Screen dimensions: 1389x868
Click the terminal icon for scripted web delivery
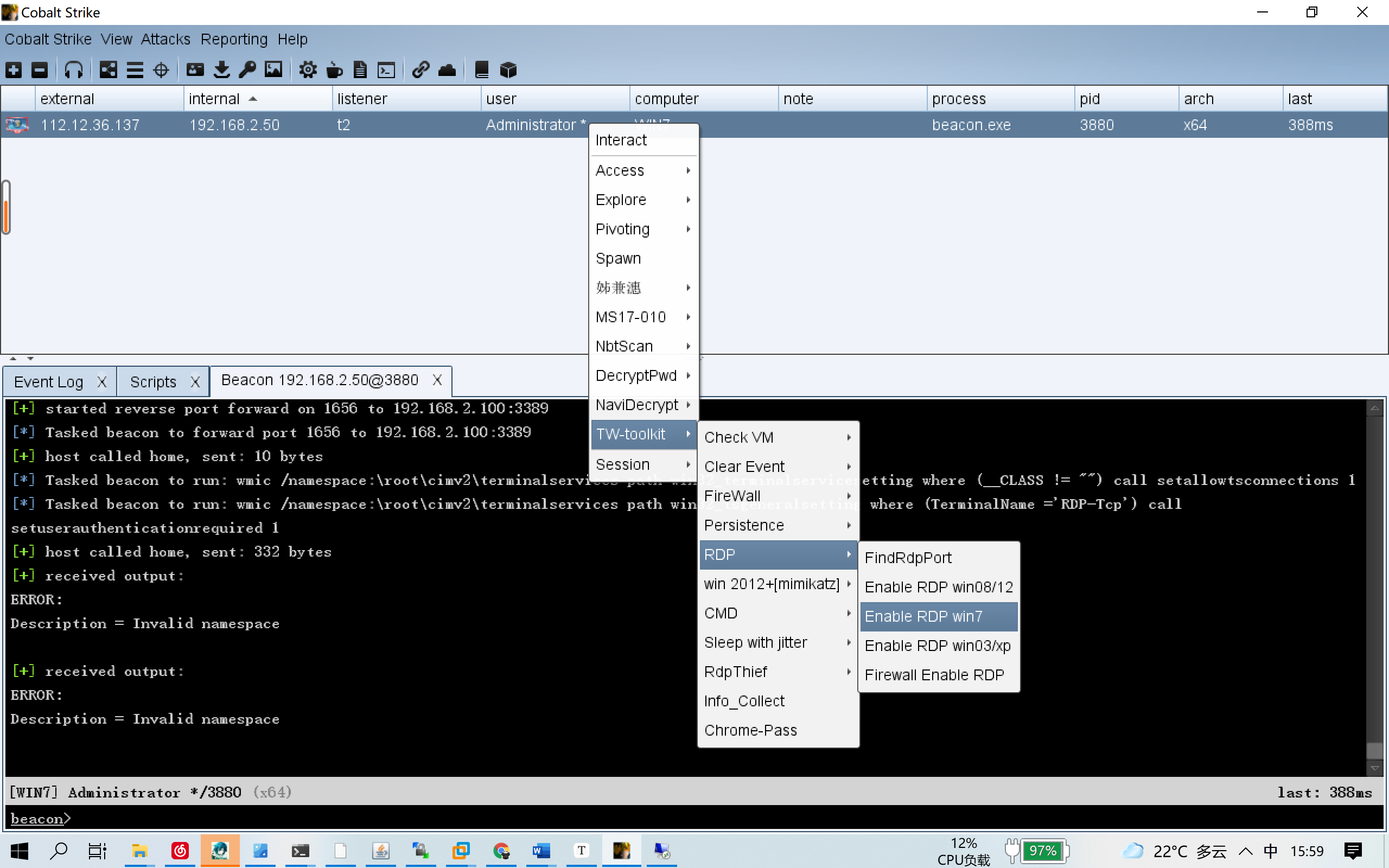click(x=386, y=70)
